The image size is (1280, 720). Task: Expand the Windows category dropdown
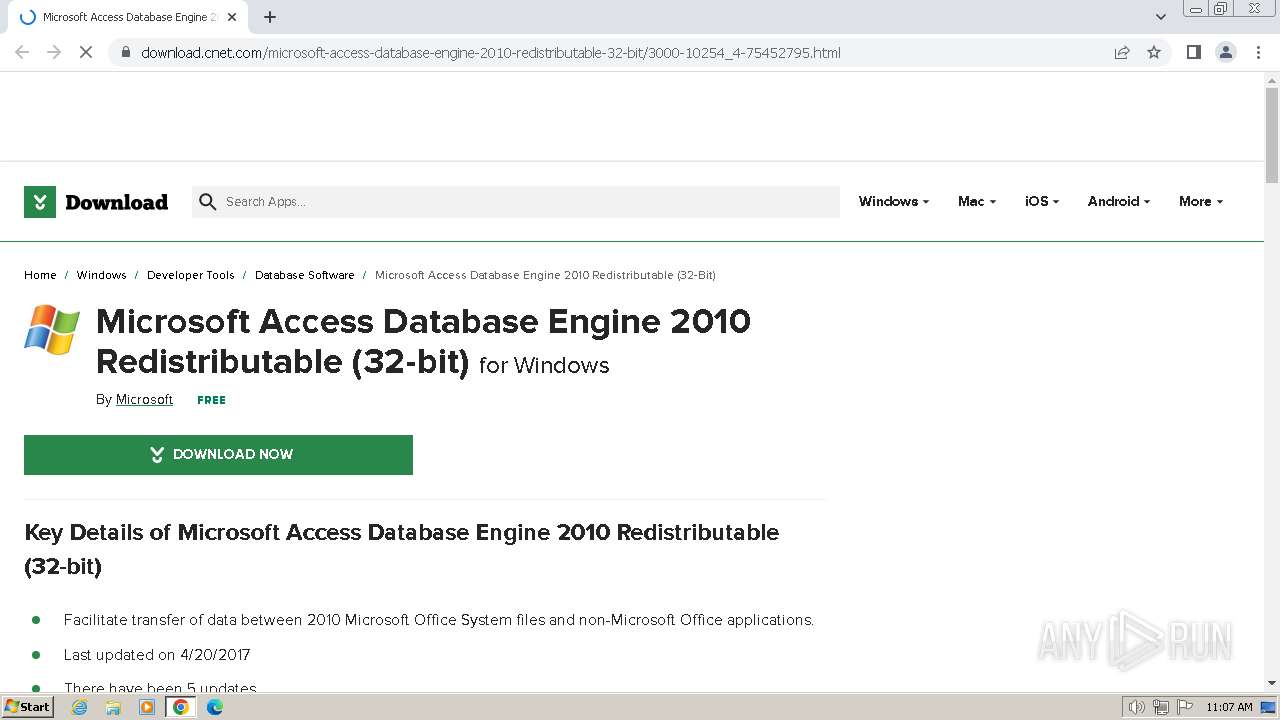(x=893, y=201)
